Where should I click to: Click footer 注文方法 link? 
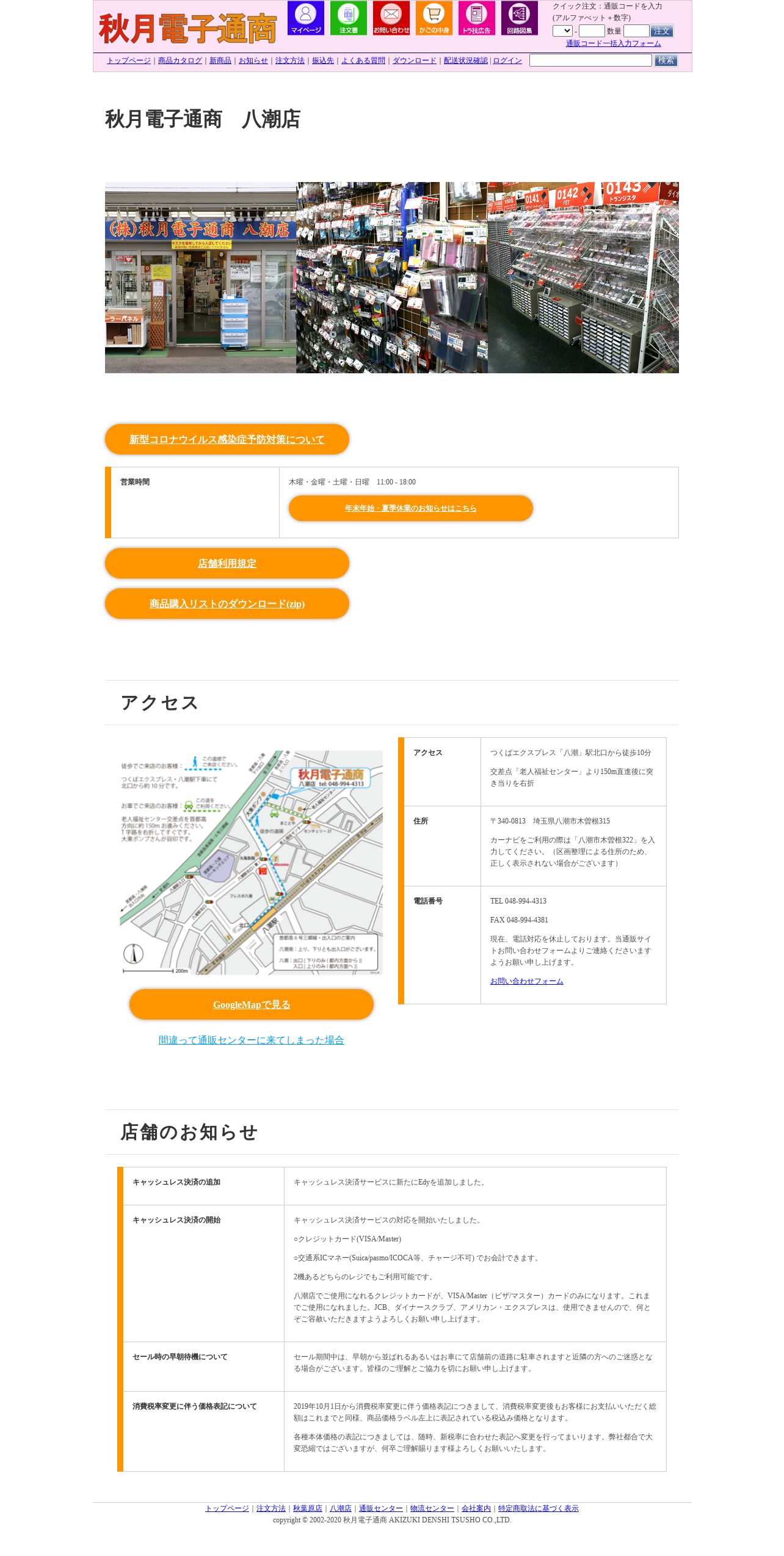tap(271, 1508)
